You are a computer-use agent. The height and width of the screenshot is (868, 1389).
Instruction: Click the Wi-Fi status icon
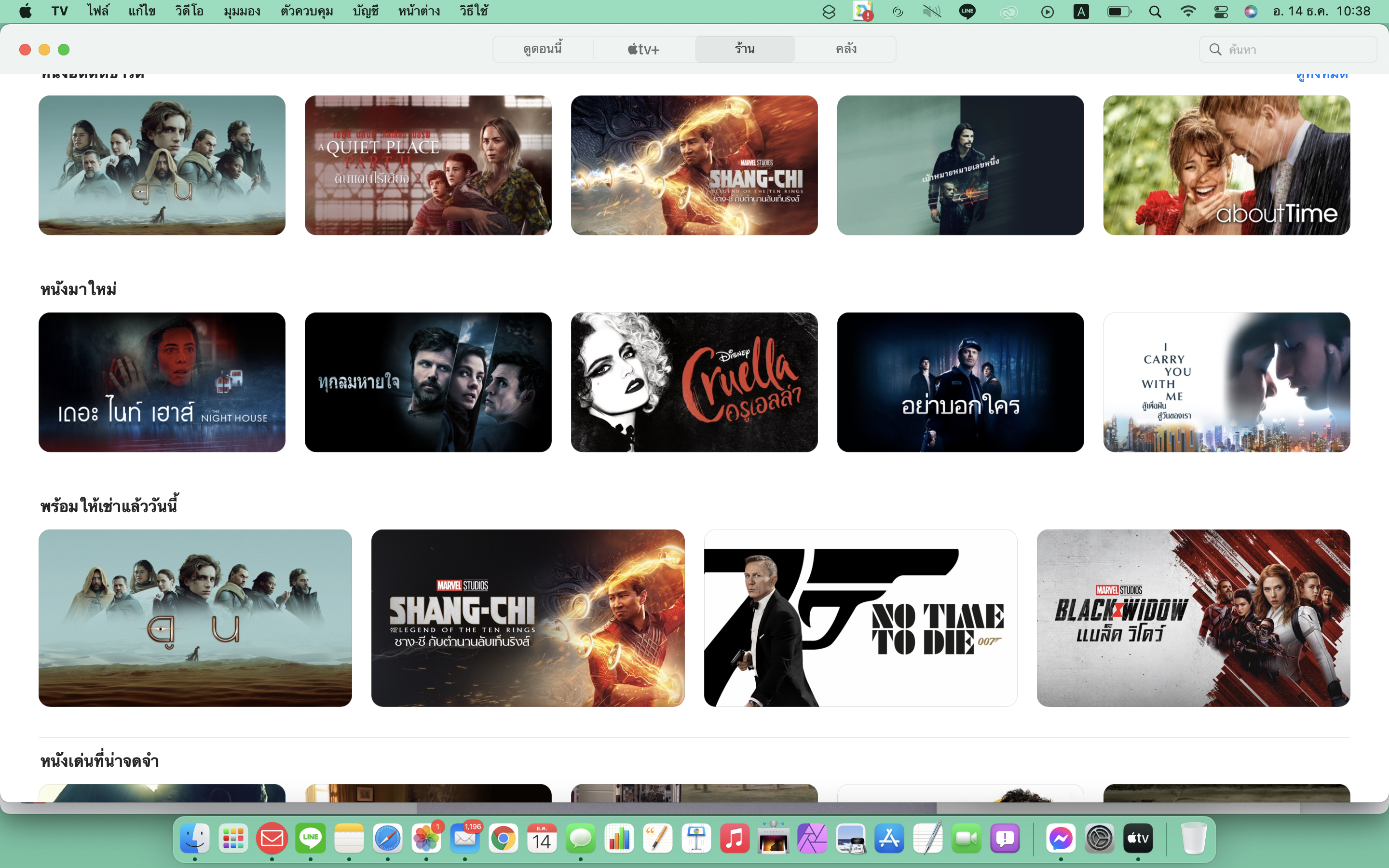(1187, 12)
